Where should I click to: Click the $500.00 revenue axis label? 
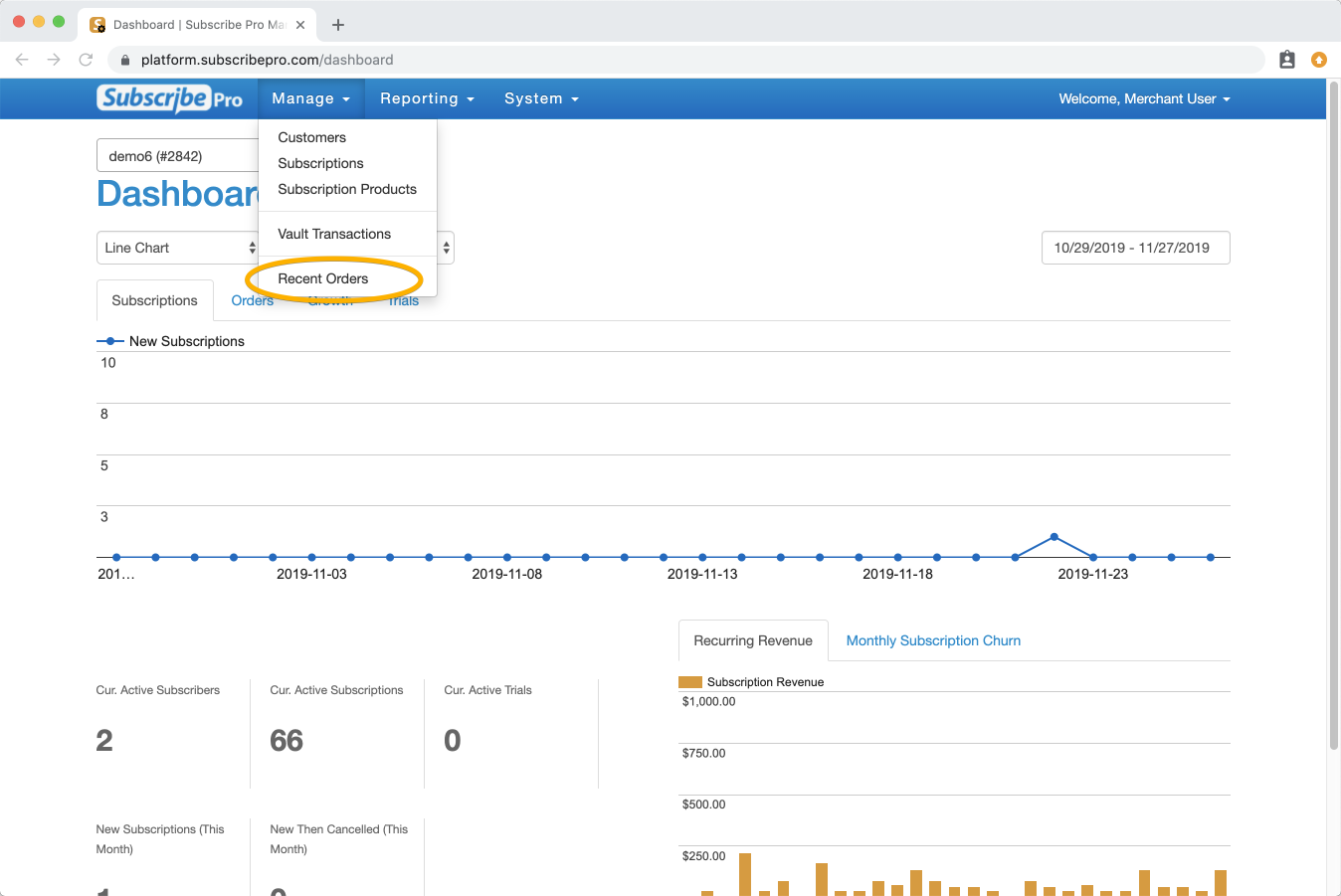(x=704, y=805)
